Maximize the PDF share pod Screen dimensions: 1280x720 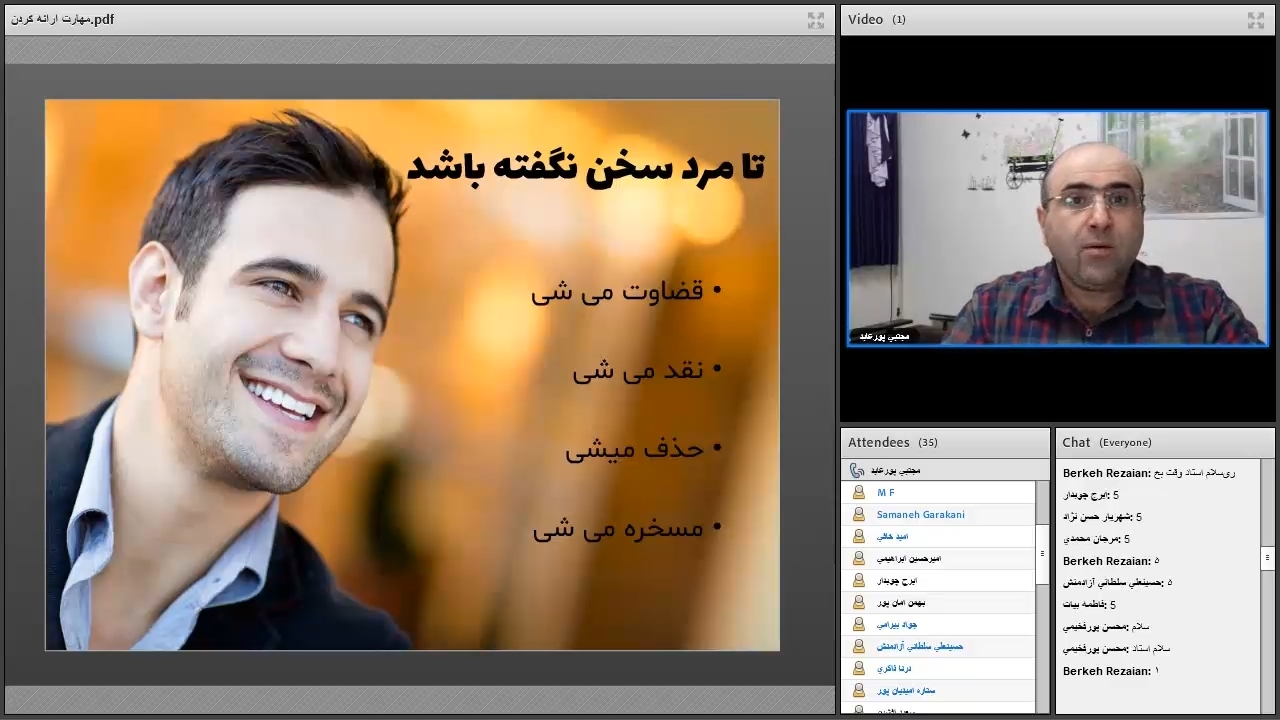pyautogui.click(x=816, y=20)
